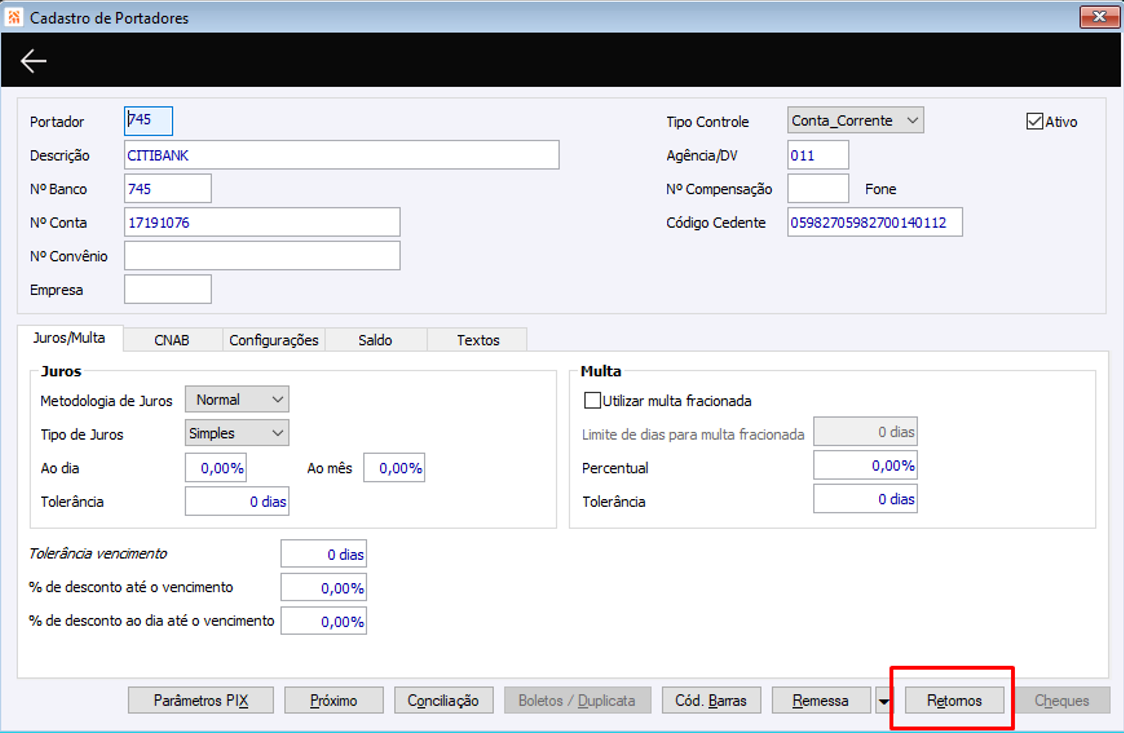1124x733 pixels.
Task: Click the Nº Compensação input box
Action: click(818, 188)
